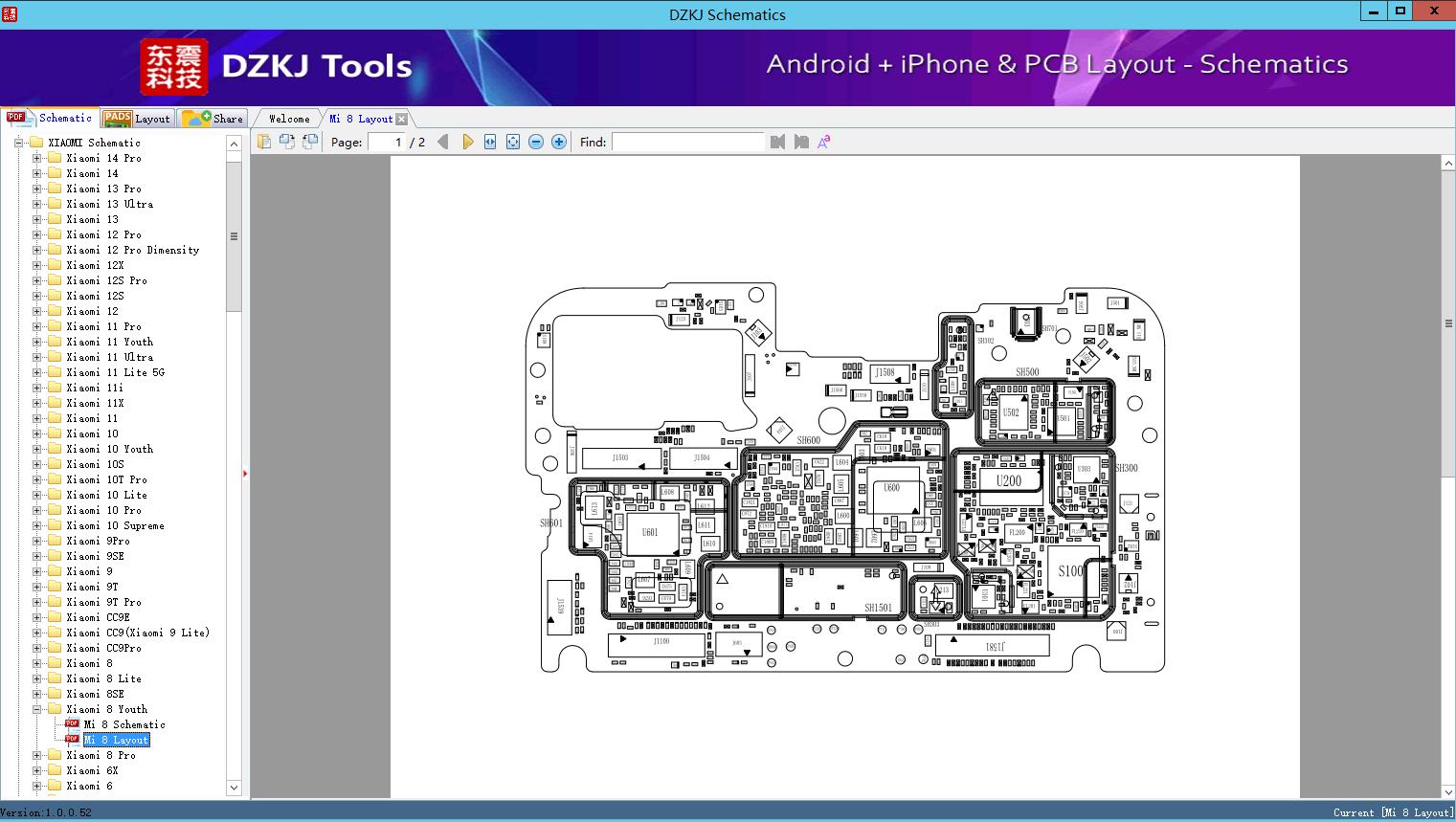Select the Mi 8 Layout document tab
This screenshot has width=1456, height=822.
[361, 119]
